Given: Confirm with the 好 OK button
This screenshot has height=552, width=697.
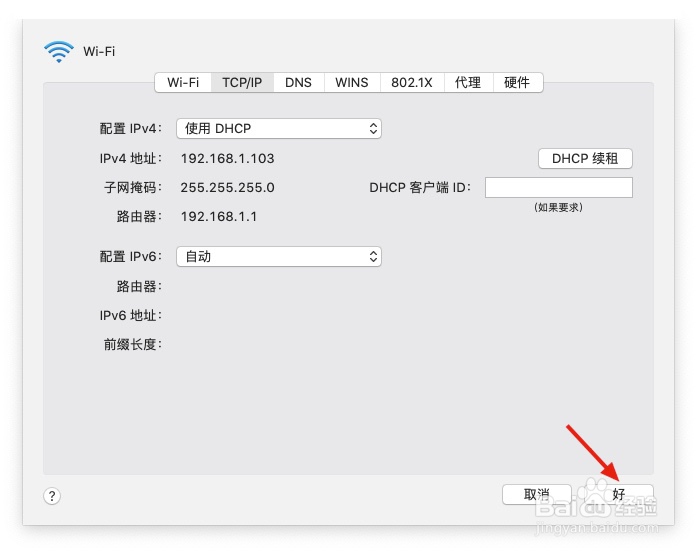Looking at the screenshot, I should tap(619, 494).
